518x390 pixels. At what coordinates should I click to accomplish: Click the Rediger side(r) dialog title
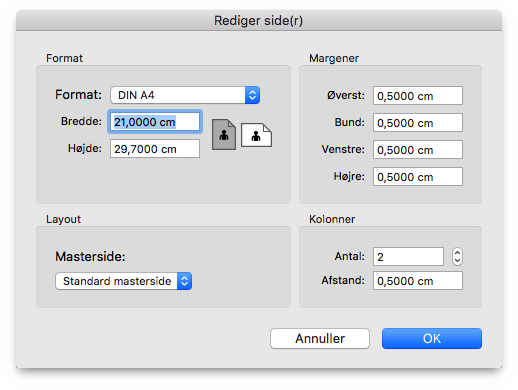259,21
